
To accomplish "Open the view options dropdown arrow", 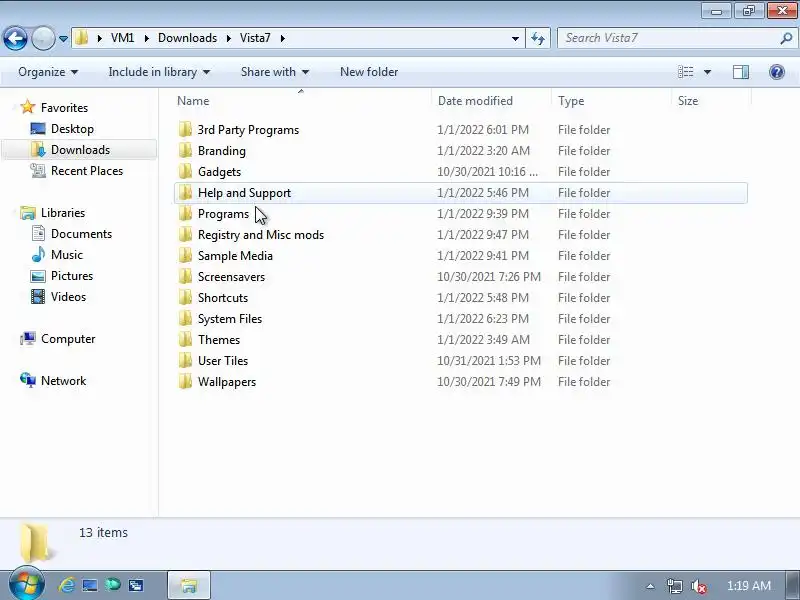I will point(707,72).
